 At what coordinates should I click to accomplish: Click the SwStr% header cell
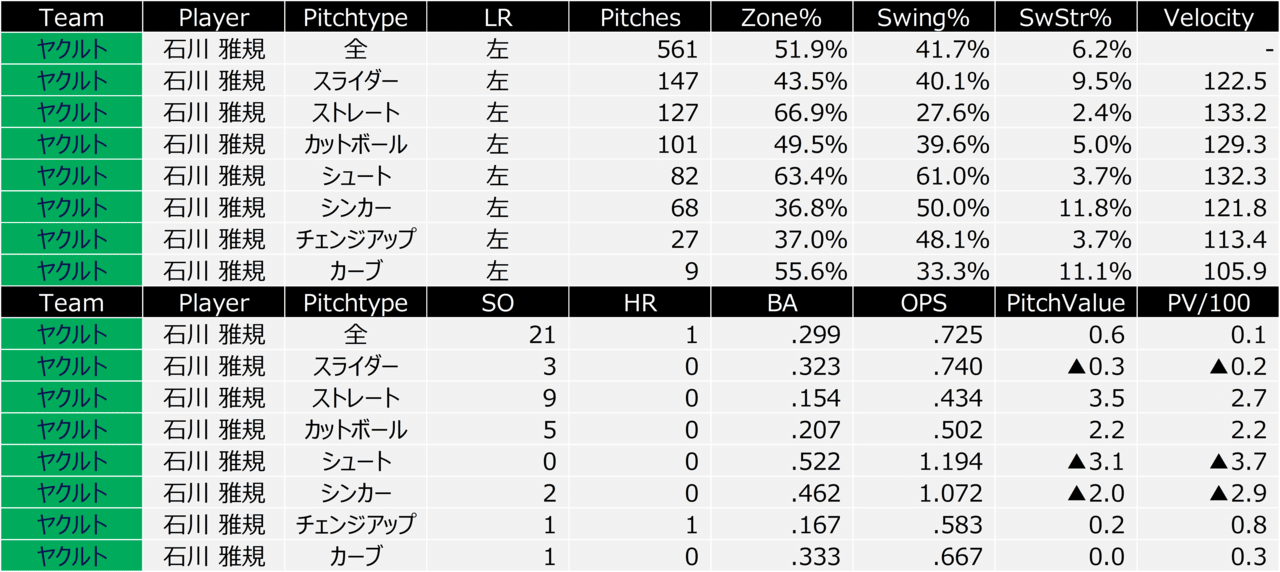(x=1066, y=17)
